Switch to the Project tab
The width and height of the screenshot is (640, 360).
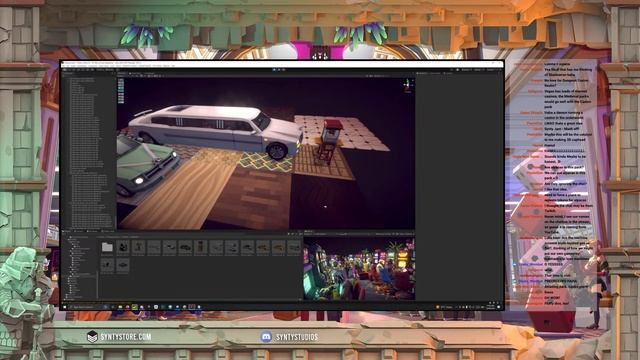point(68,232)
